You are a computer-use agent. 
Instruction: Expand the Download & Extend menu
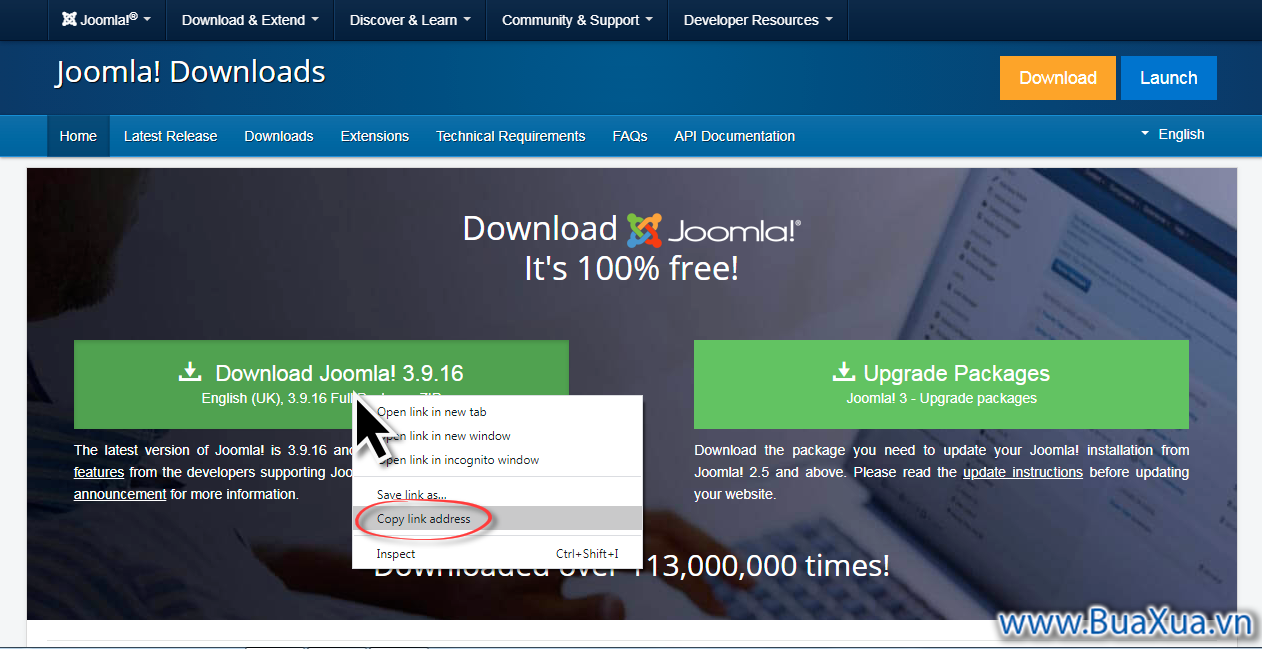[250, 20]
